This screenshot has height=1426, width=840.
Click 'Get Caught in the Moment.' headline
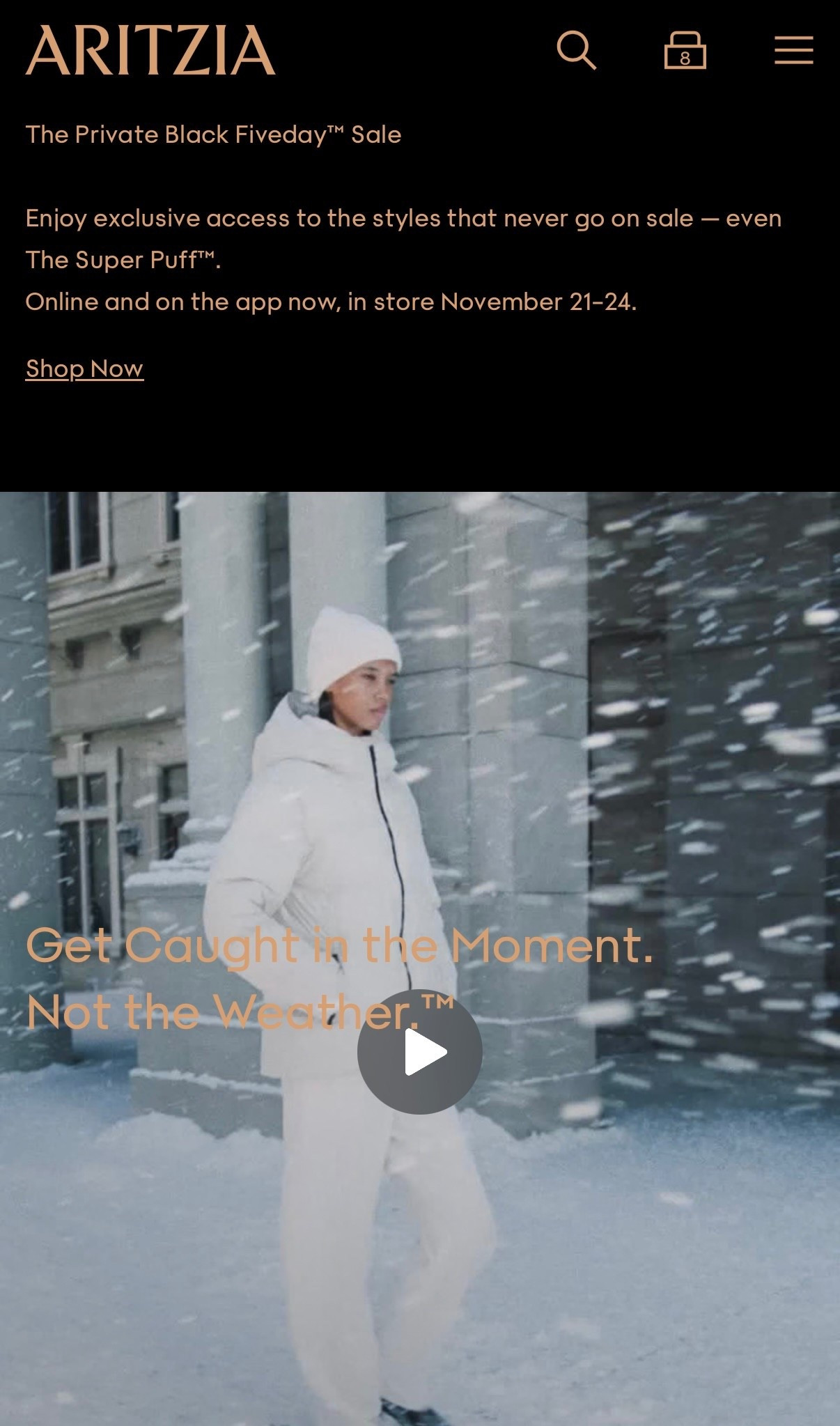point(339,946)
